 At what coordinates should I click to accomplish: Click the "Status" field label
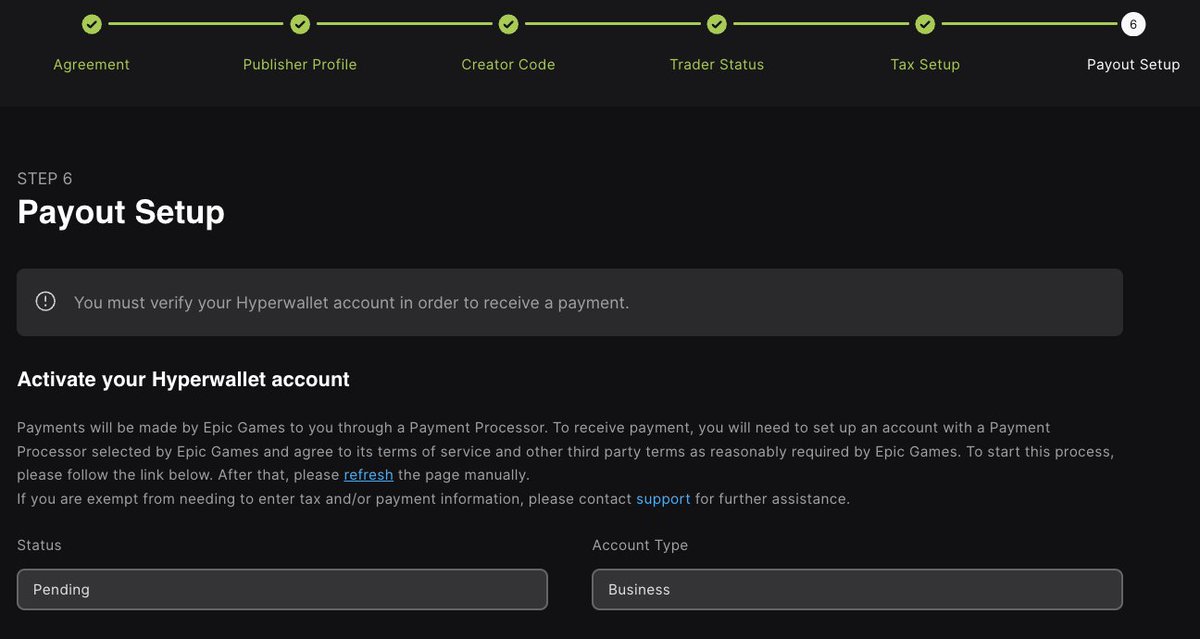pos(39,545)
